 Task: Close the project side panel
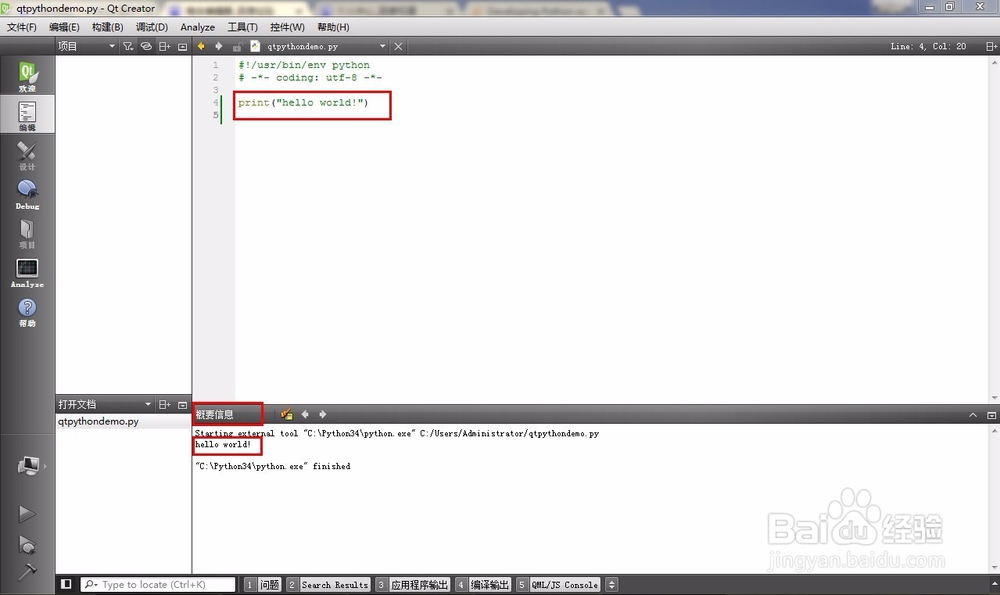coord(182,46)
